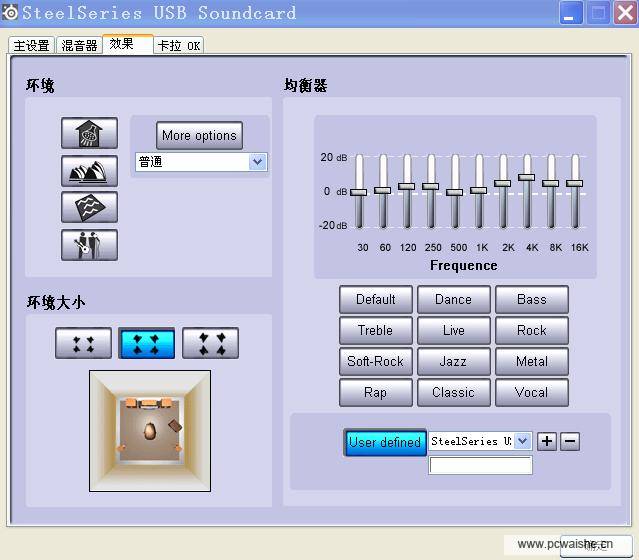Screen dimensions: 639x560
Task: Click the plus icon to add preset
Action: pyautogui.click(x=547, y=441)
